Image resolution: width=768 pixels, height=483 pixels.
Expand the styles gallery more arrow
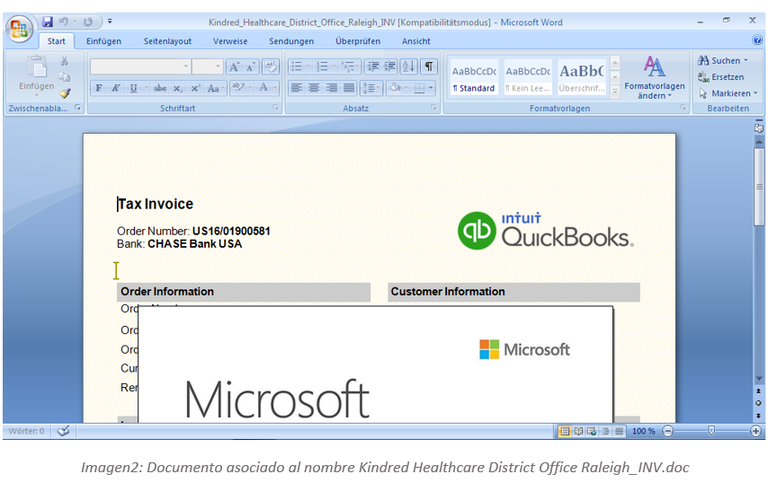[x=616, y=91]
